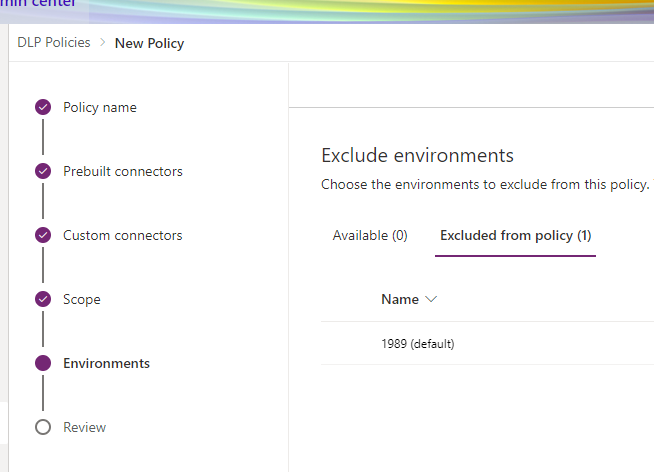The image size is (654, 472).
Task: Click the Prebuilt connectors checkmark icon
Action: 42,171
